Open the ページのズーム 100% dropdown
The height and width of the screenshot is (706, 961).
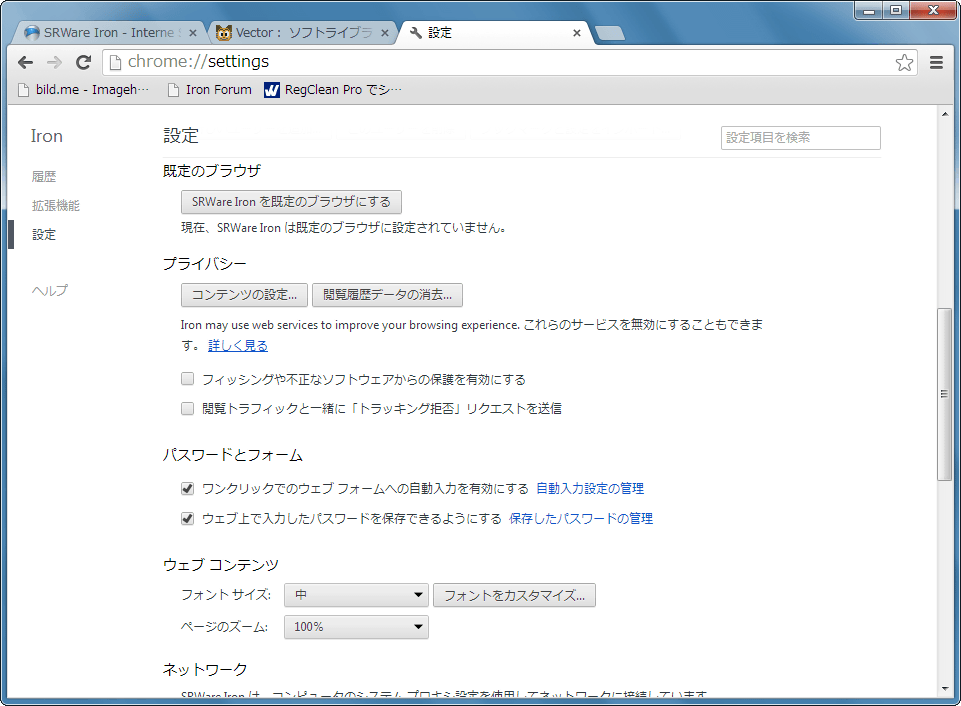356,627
